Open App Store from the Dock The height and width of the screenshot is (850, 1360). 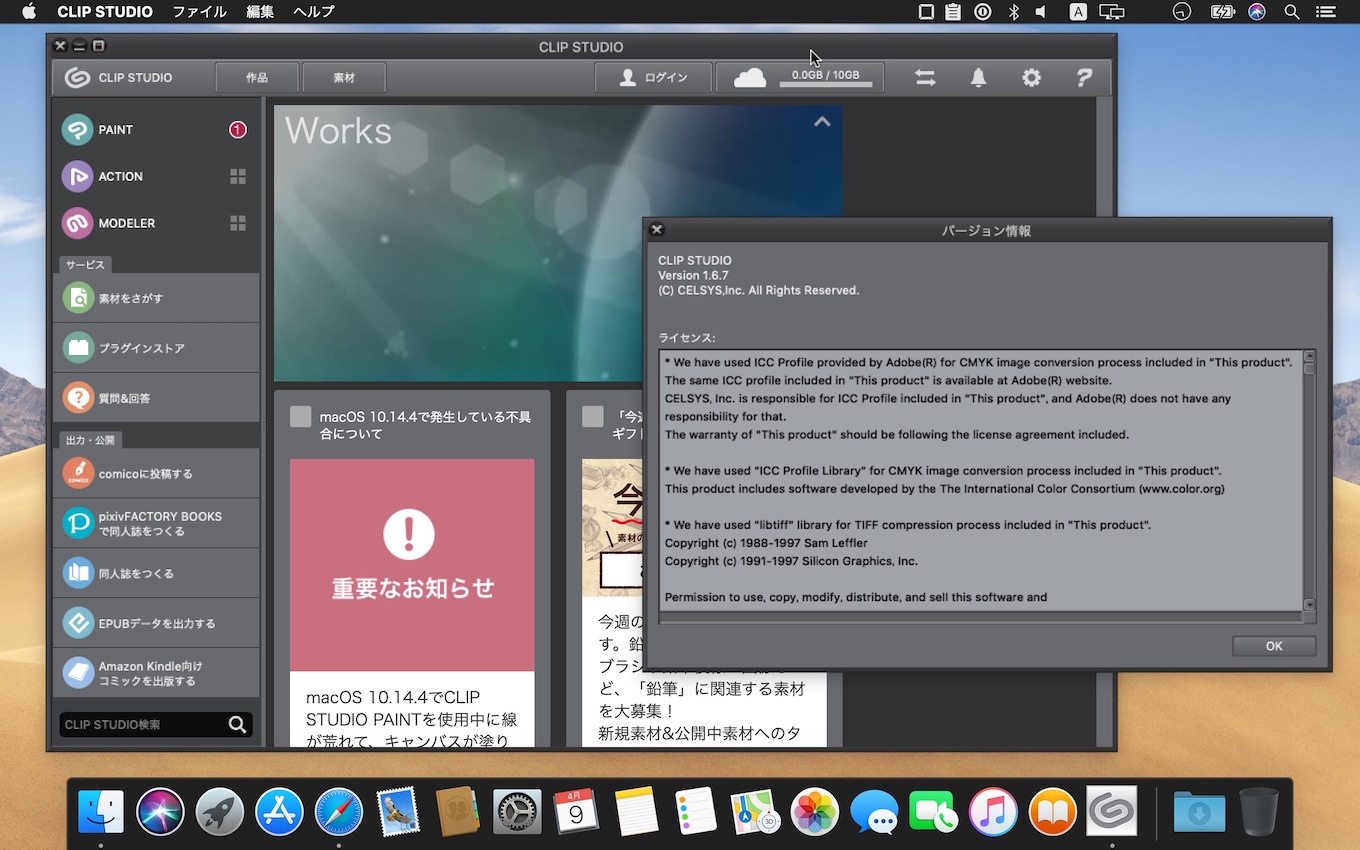point(279,811)
